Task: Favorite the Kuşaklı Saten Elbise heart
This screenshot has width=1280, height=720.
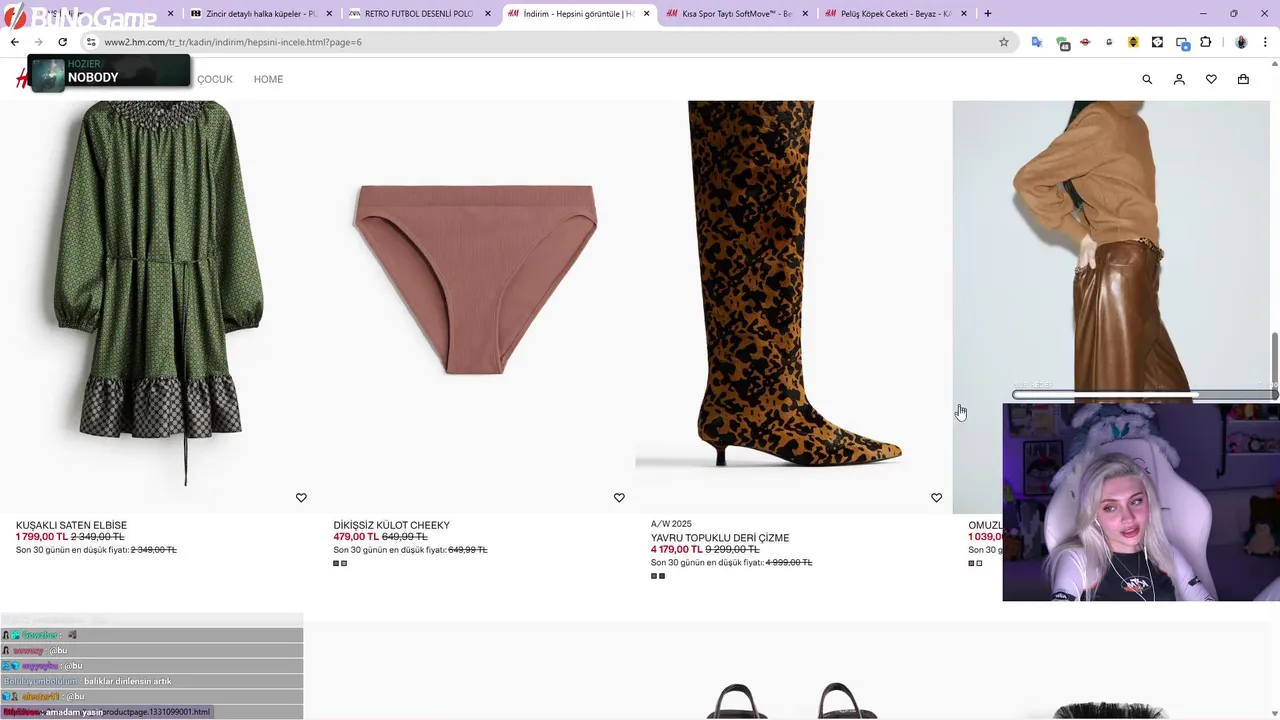Action: click(301, 498)
